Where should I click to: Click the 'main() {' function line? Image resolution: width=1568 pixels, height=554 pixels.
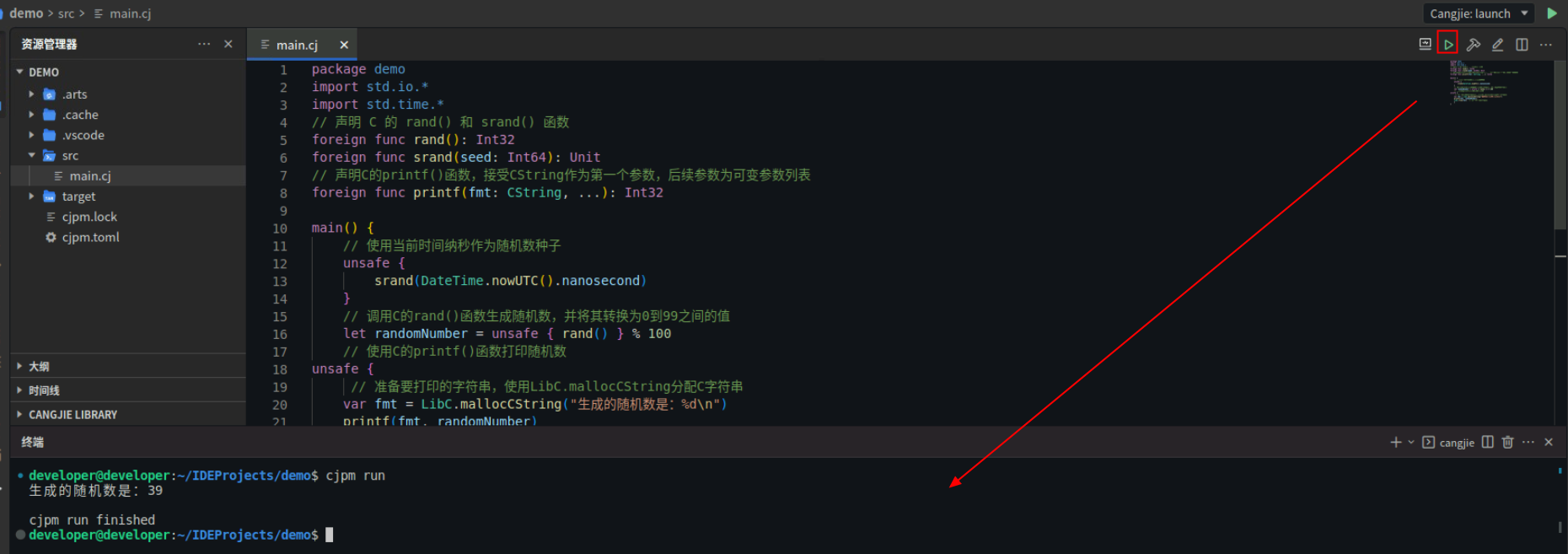pos(342,228)
